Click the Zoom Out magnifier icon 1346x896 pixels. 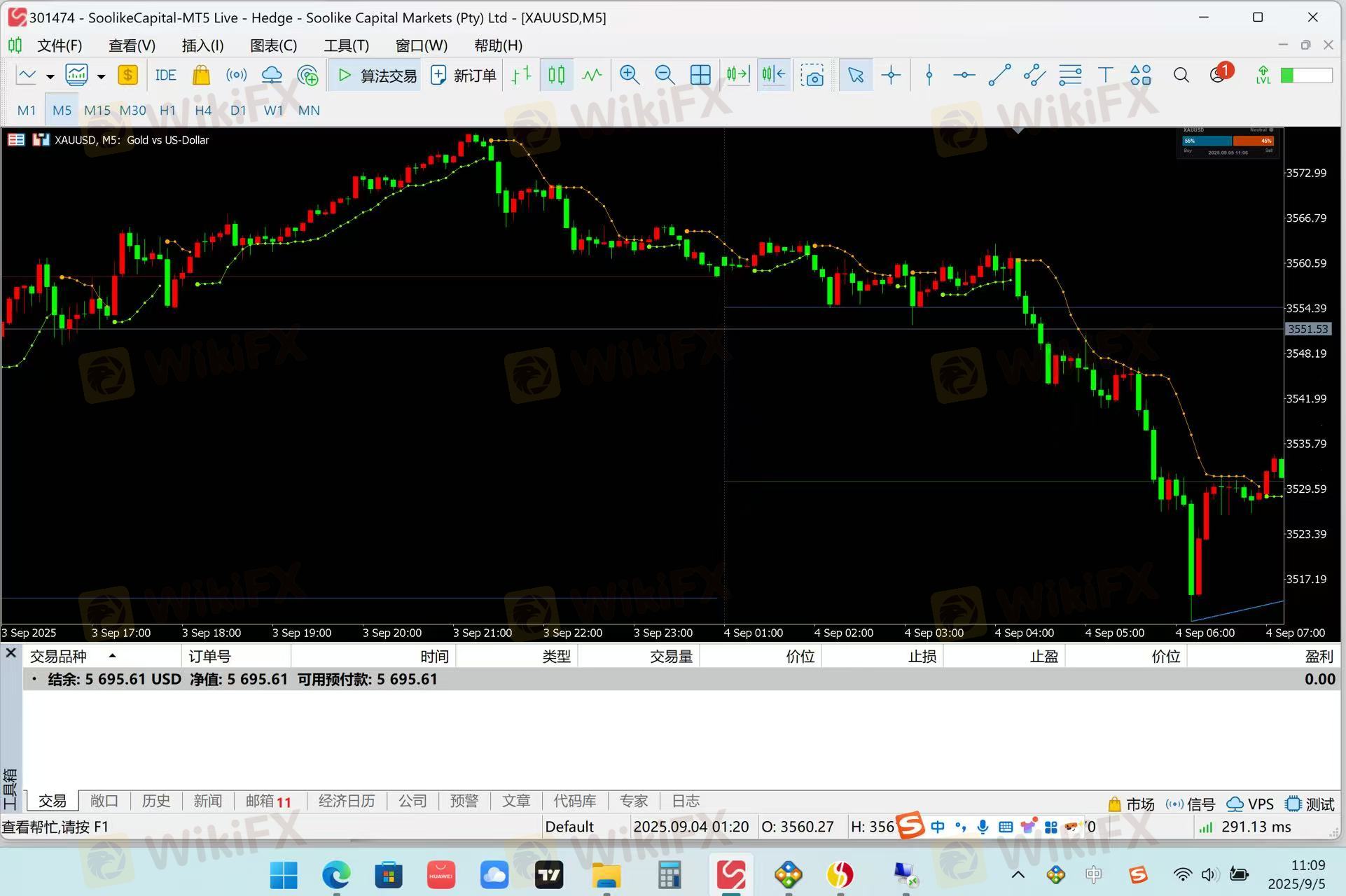pos(664,75)
